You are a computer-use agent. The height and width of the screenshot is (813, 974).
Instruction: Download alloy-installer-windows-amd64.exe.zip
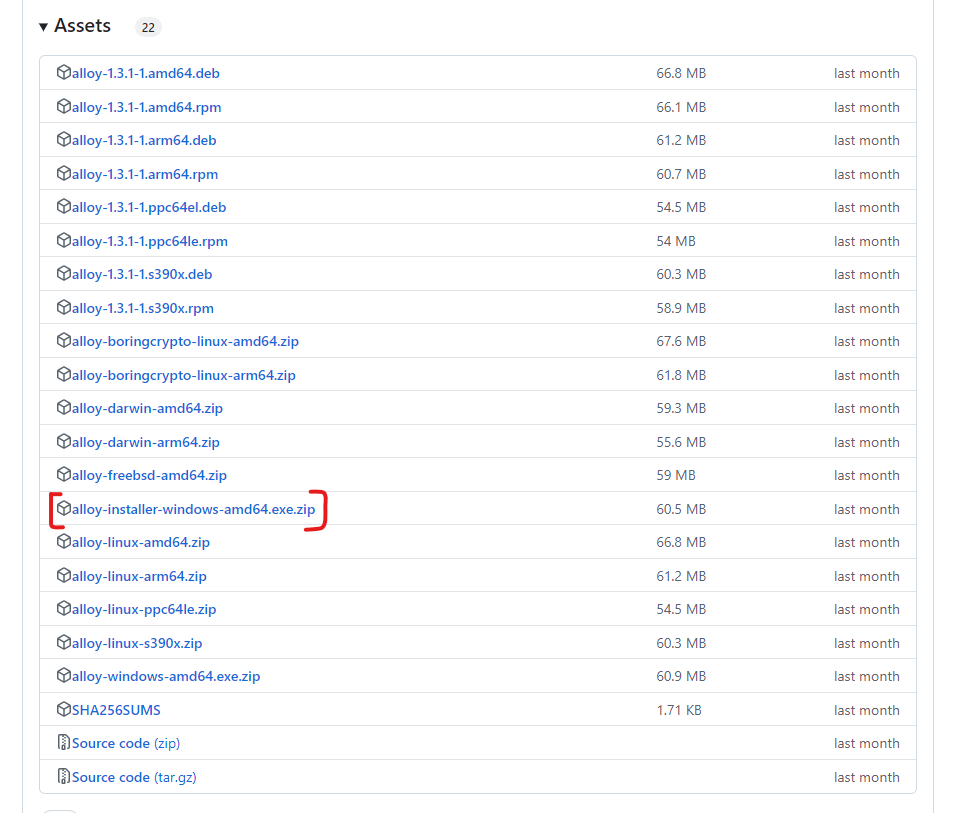coord(193,509)
